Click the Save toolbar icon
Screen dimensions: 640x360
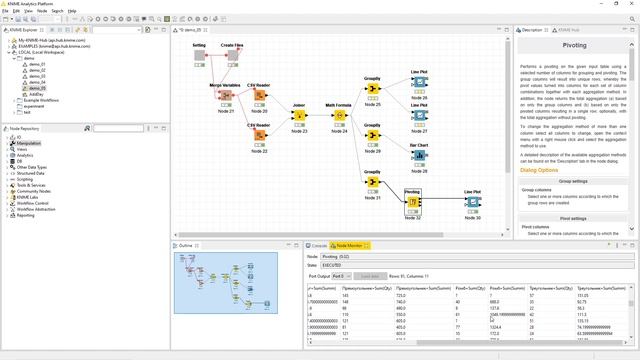click(18, 19)
